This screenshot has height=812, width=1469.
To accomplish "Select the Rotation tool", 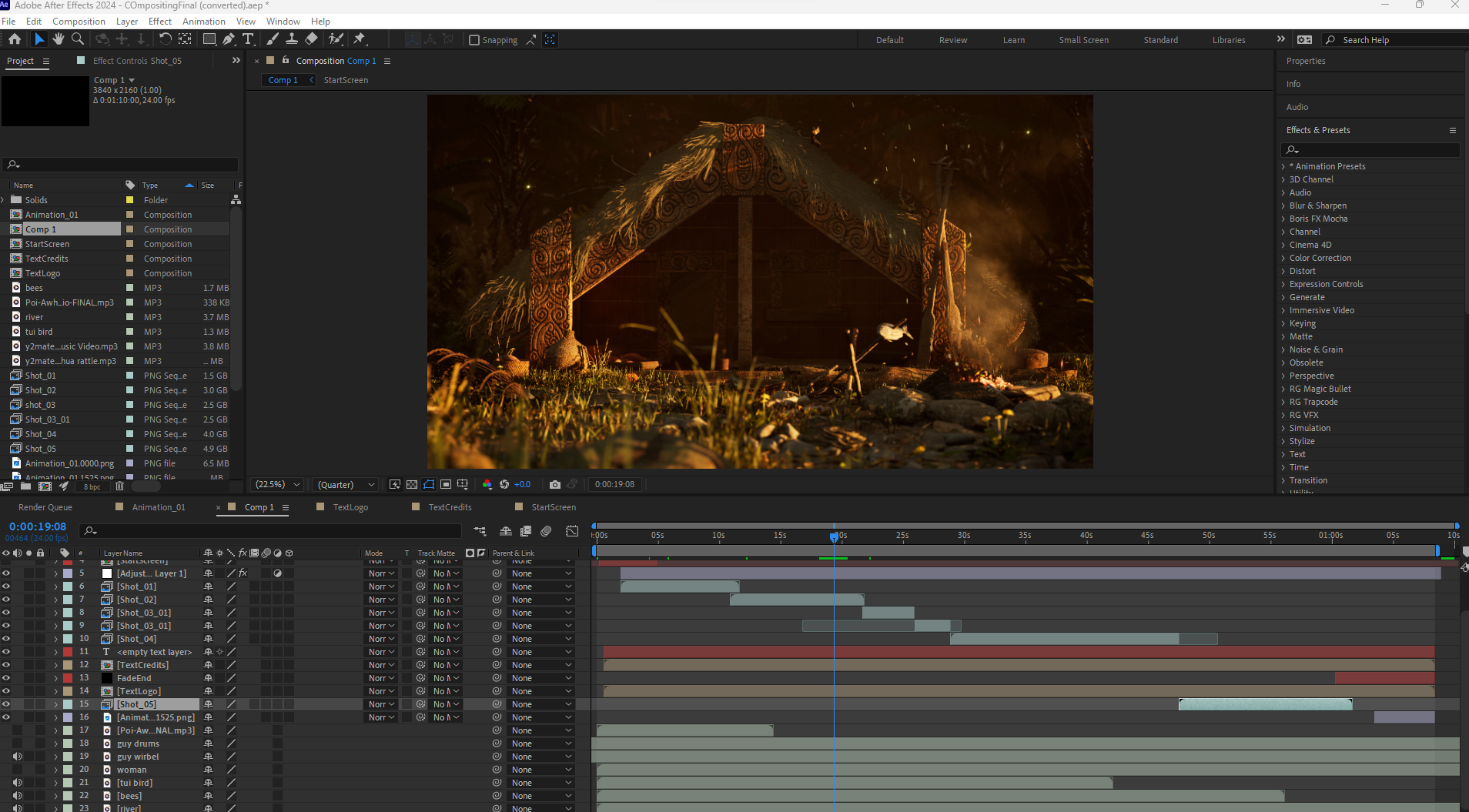I will (165, 39).
